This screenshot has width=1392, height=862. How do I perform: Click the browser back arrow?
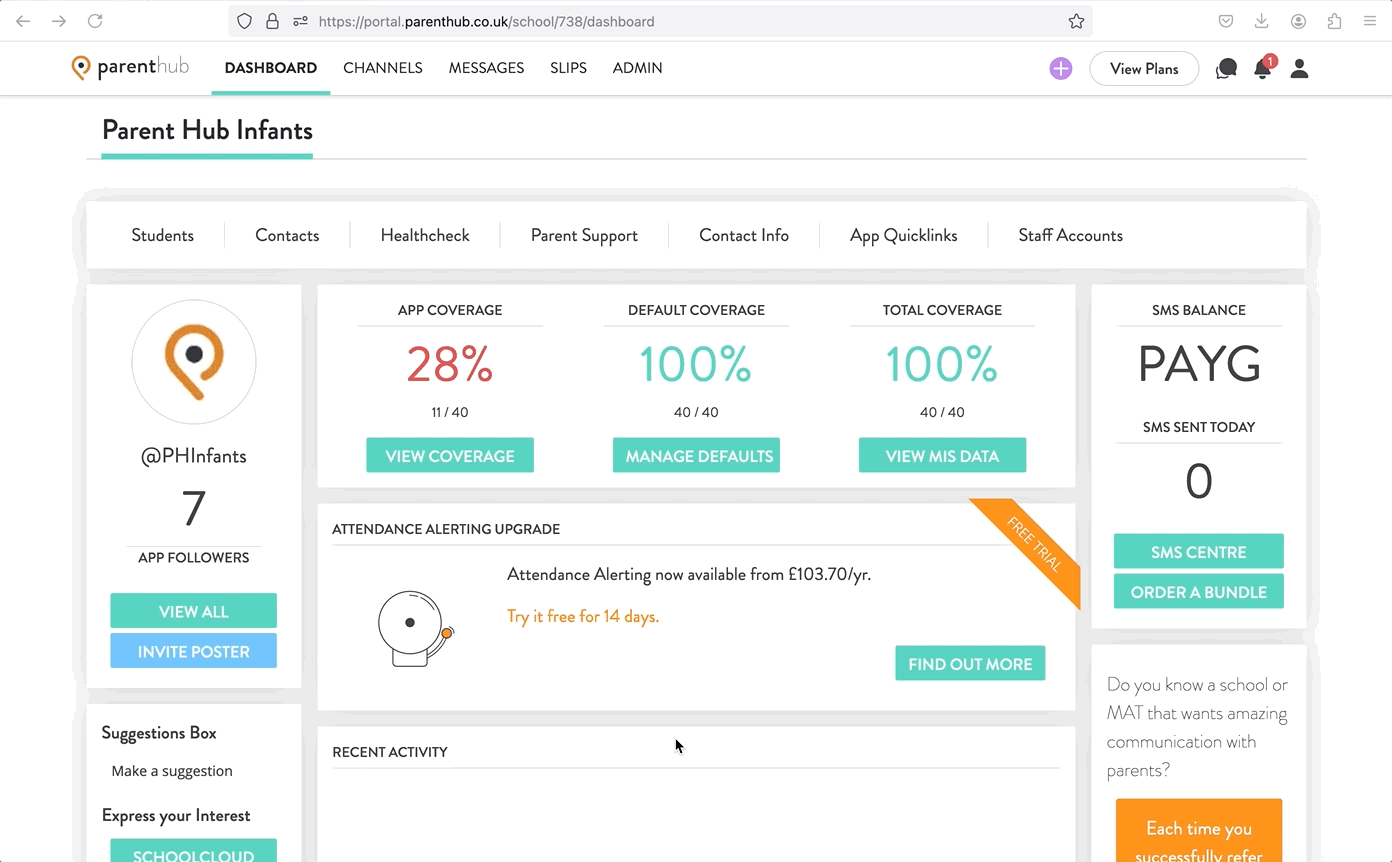coord(23,21)
